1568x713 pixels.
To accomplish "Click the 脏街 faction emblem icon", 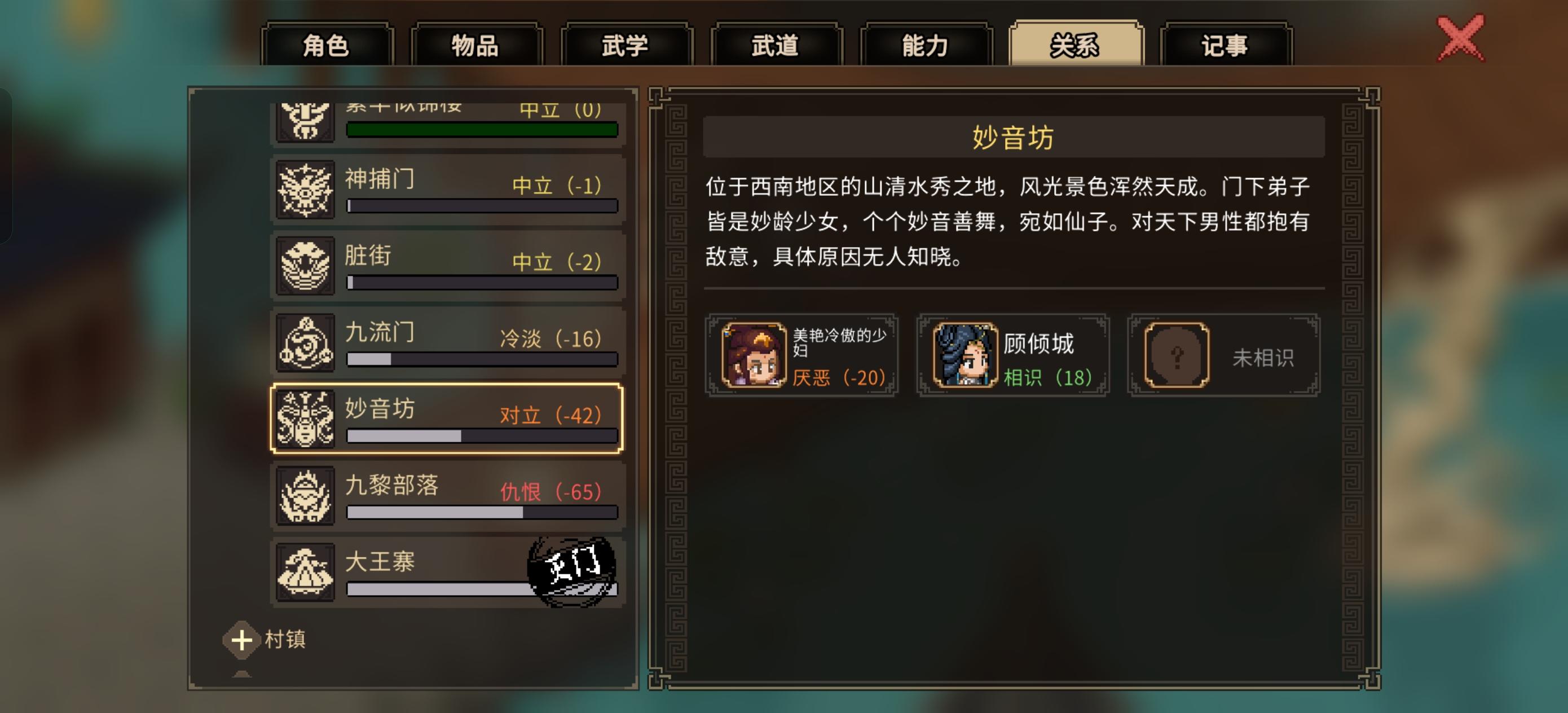I will pos(305,266).
